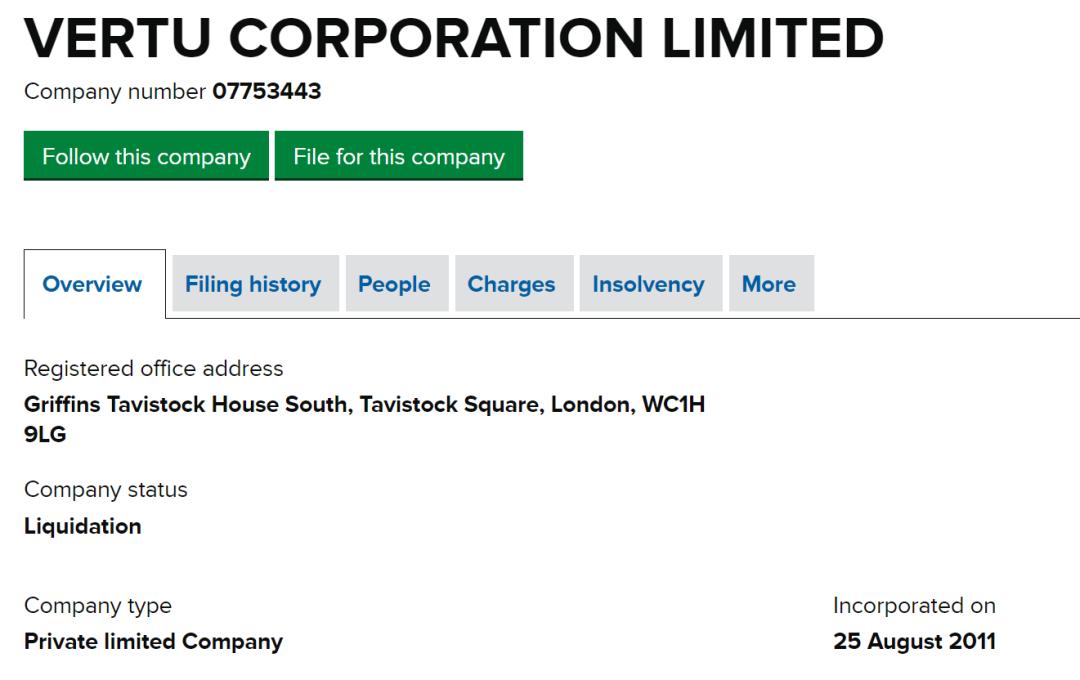Select the Overview tab
The image size is (1080, 680).
(92, 284)
